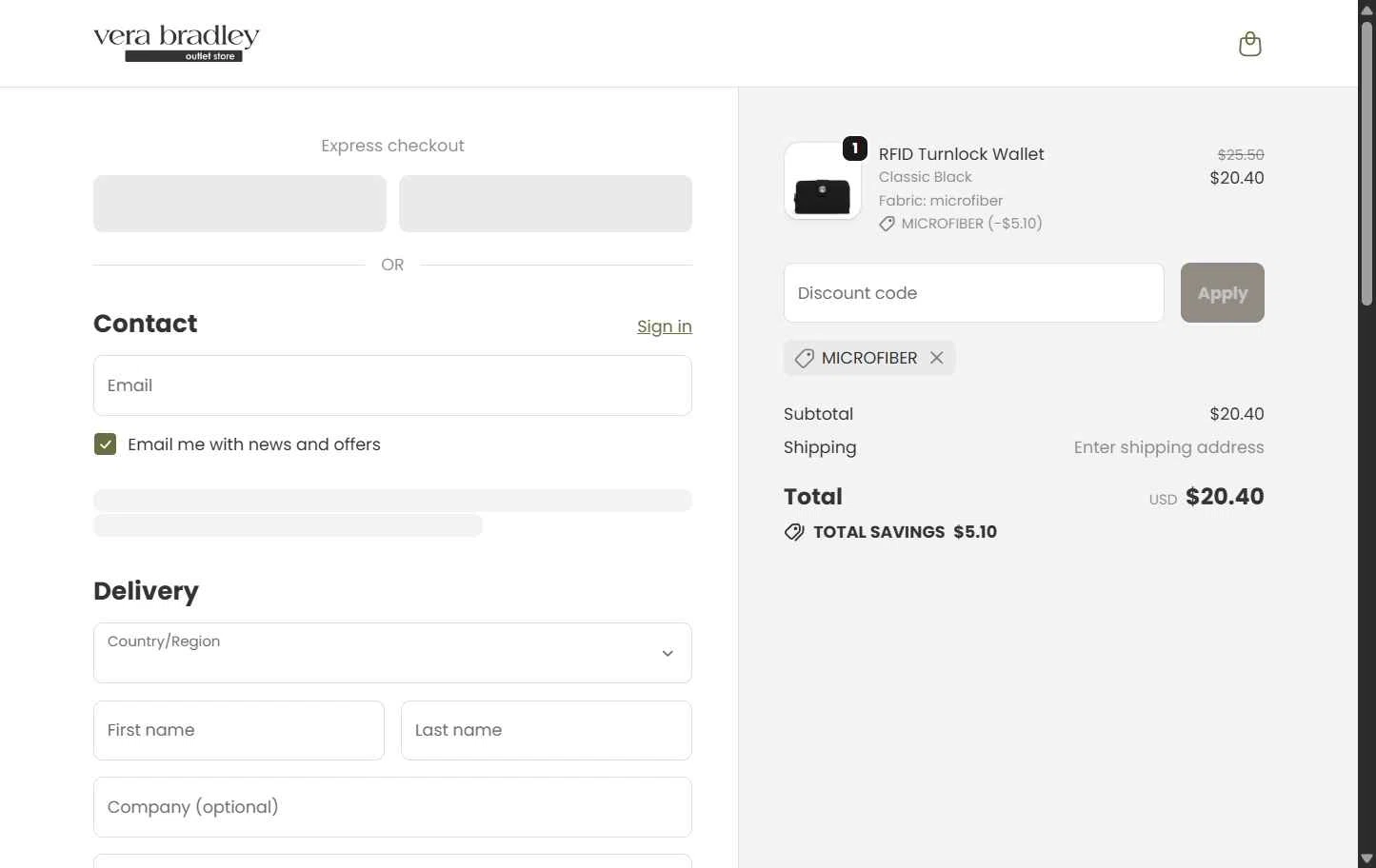The image size is (1376, 868).
Task: Click the Sign in link
Action: (x=664, y=326)
